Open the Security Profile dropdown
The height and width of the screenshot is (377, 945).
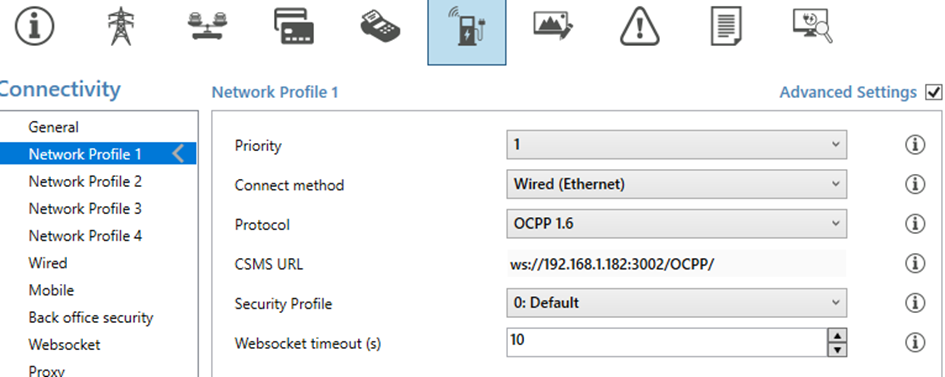coord(676,302)
